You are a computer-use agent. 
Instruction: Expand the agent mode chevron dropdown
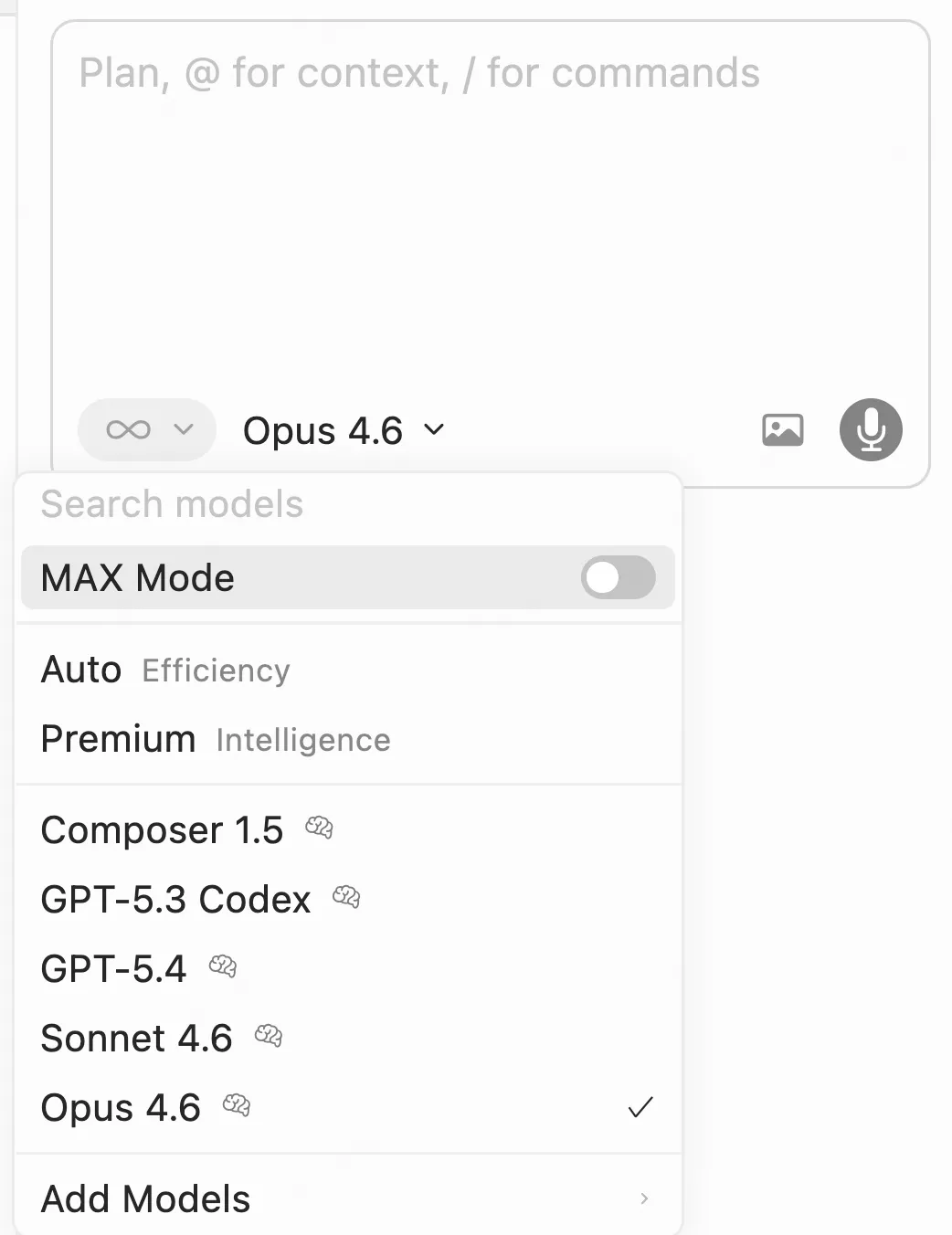point(184,429)
